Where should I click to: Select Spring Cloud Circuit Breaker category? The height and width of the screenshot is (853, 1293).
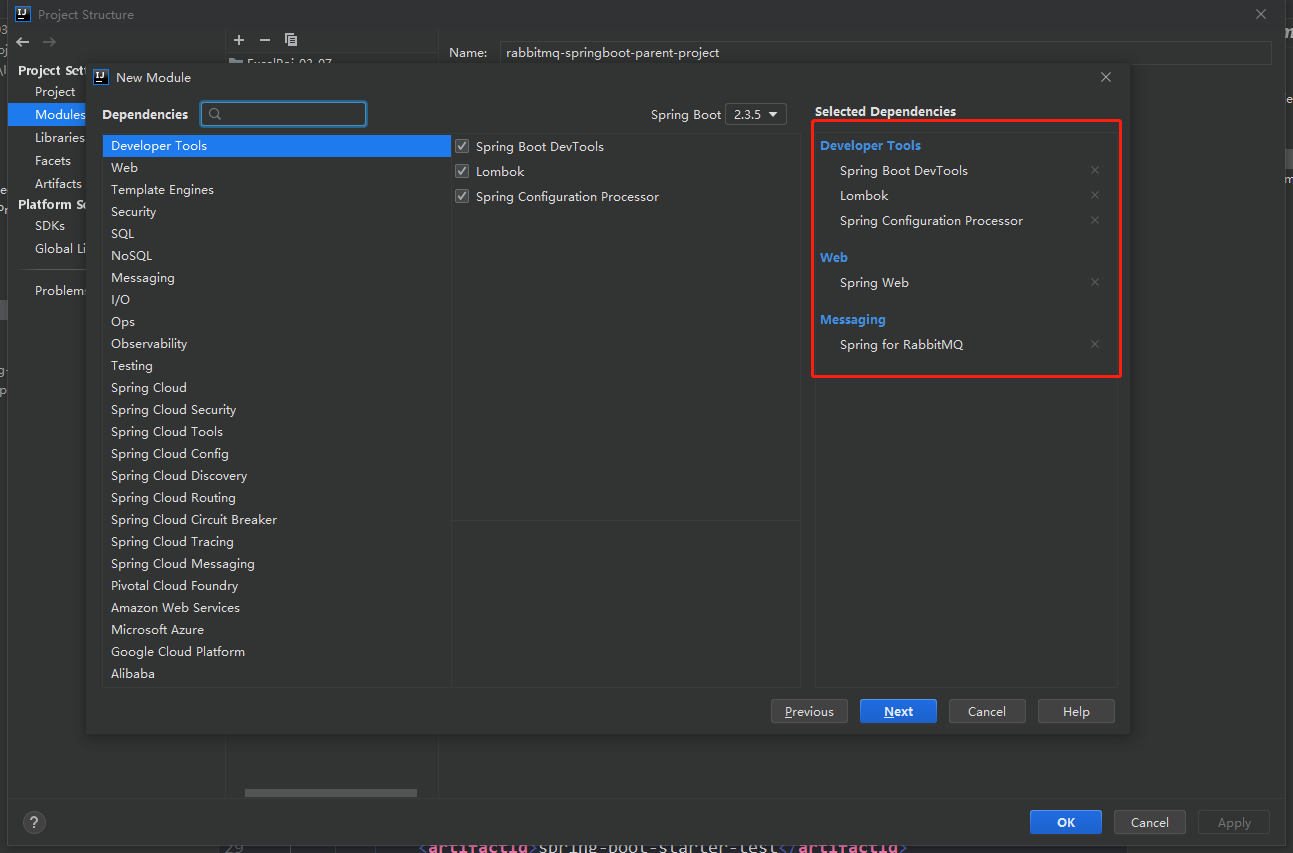277,520
